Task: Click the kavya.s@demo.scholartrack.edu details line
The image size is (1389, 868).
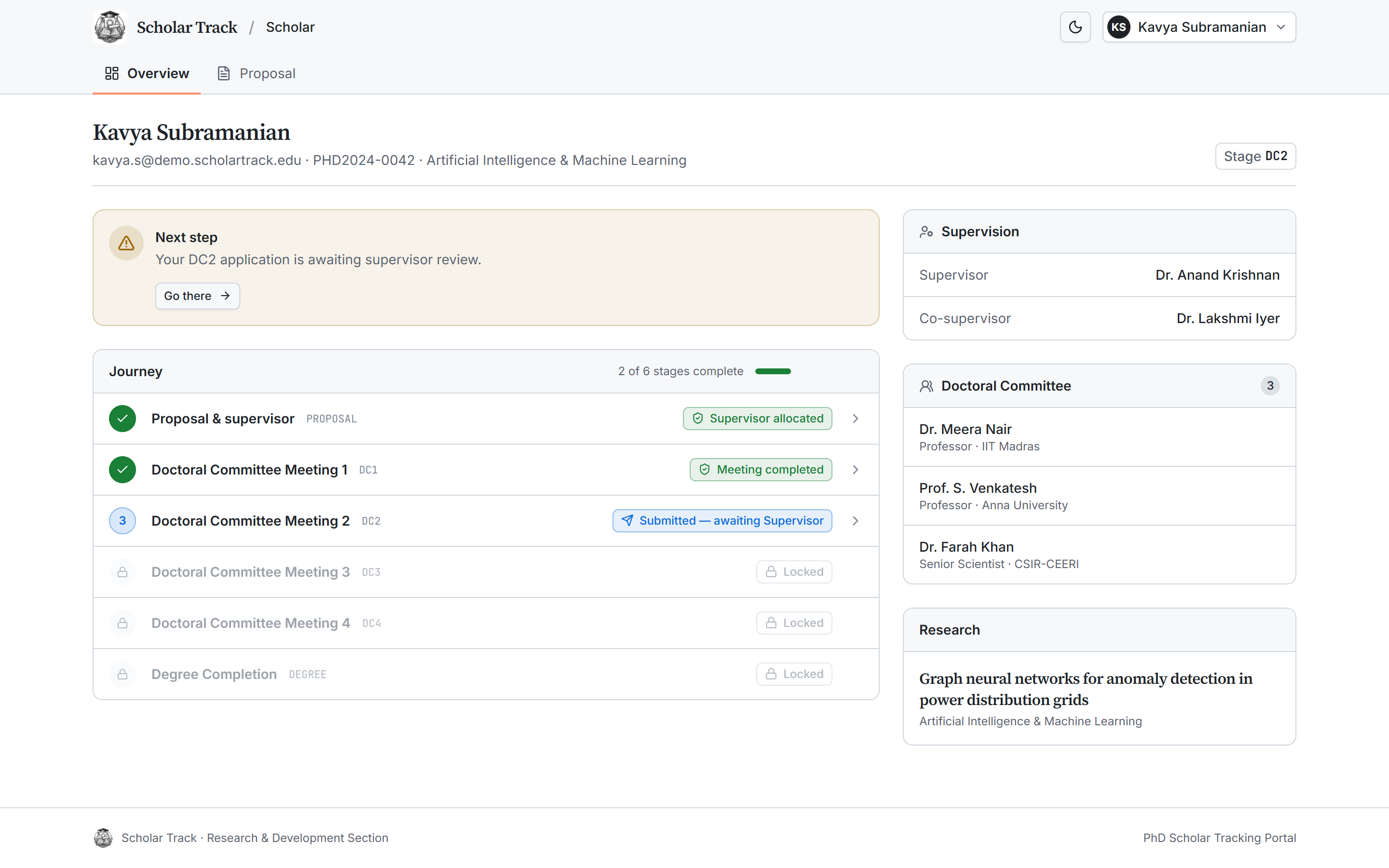Action: (x=389, y=160)
